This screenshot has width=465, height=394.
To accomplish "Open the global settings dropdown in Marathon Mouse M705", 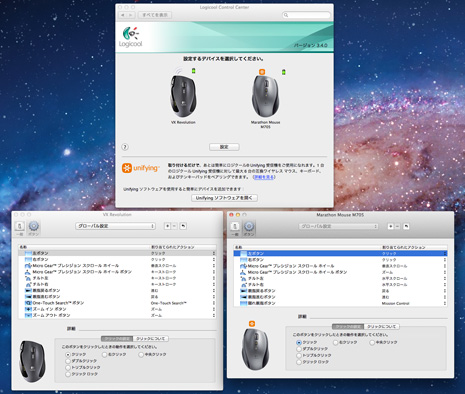I will (x=338, y=226).
